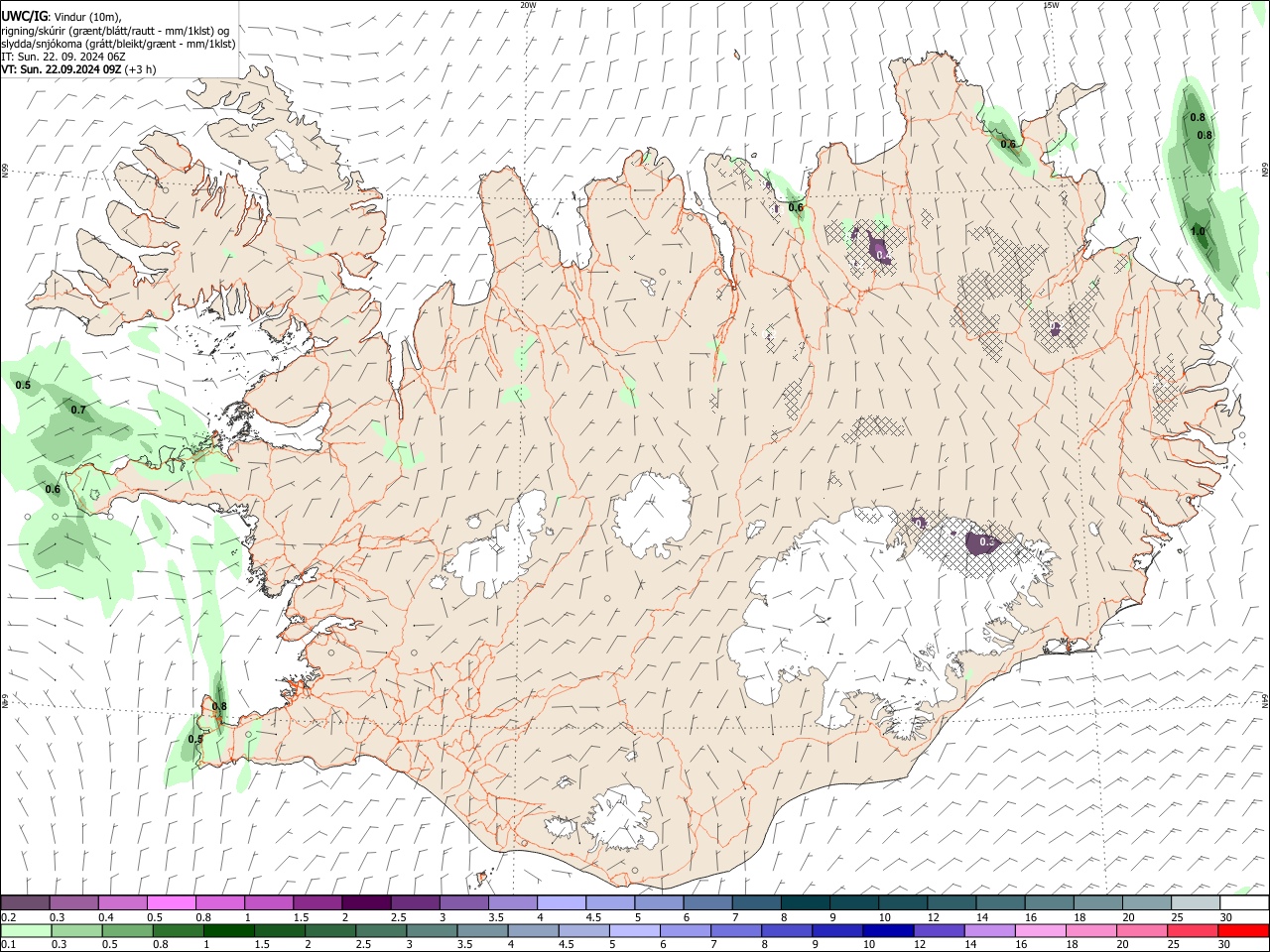Click the pink rain swatch between 18 and 20

pos(1090,930)
